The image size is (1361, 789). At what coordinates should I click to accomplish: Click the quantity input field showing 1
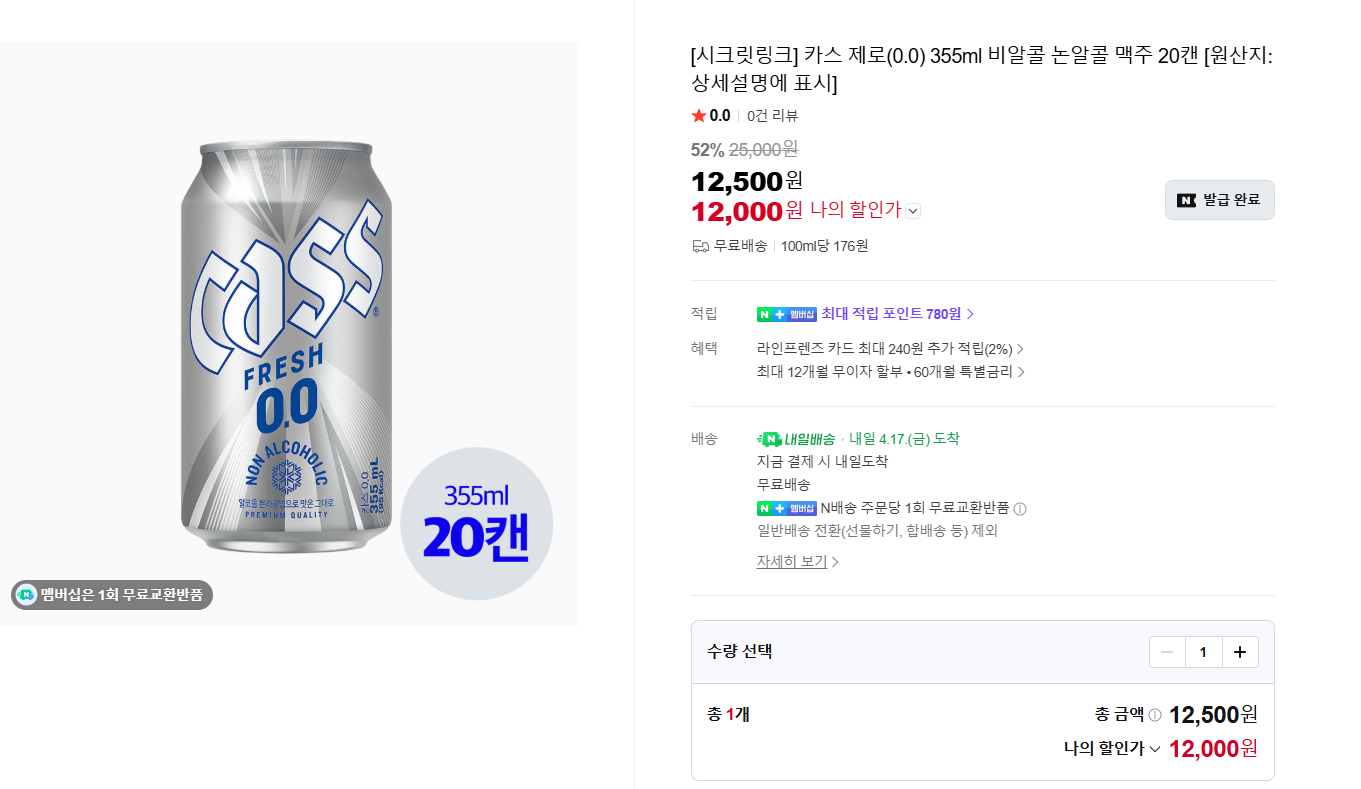coord(1203,651)
